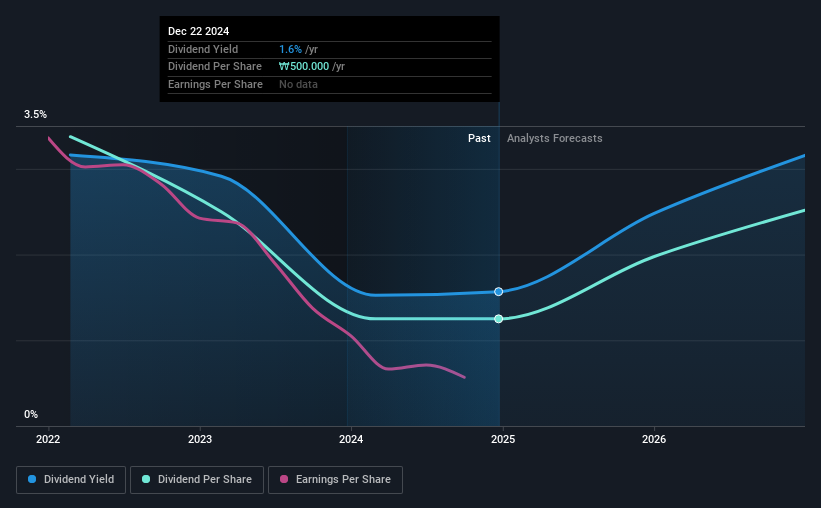Toggle the Dividend Per Share legend button
Image resolution: width=821 pixels, height=508 pixels.
[x=197, y=480]
